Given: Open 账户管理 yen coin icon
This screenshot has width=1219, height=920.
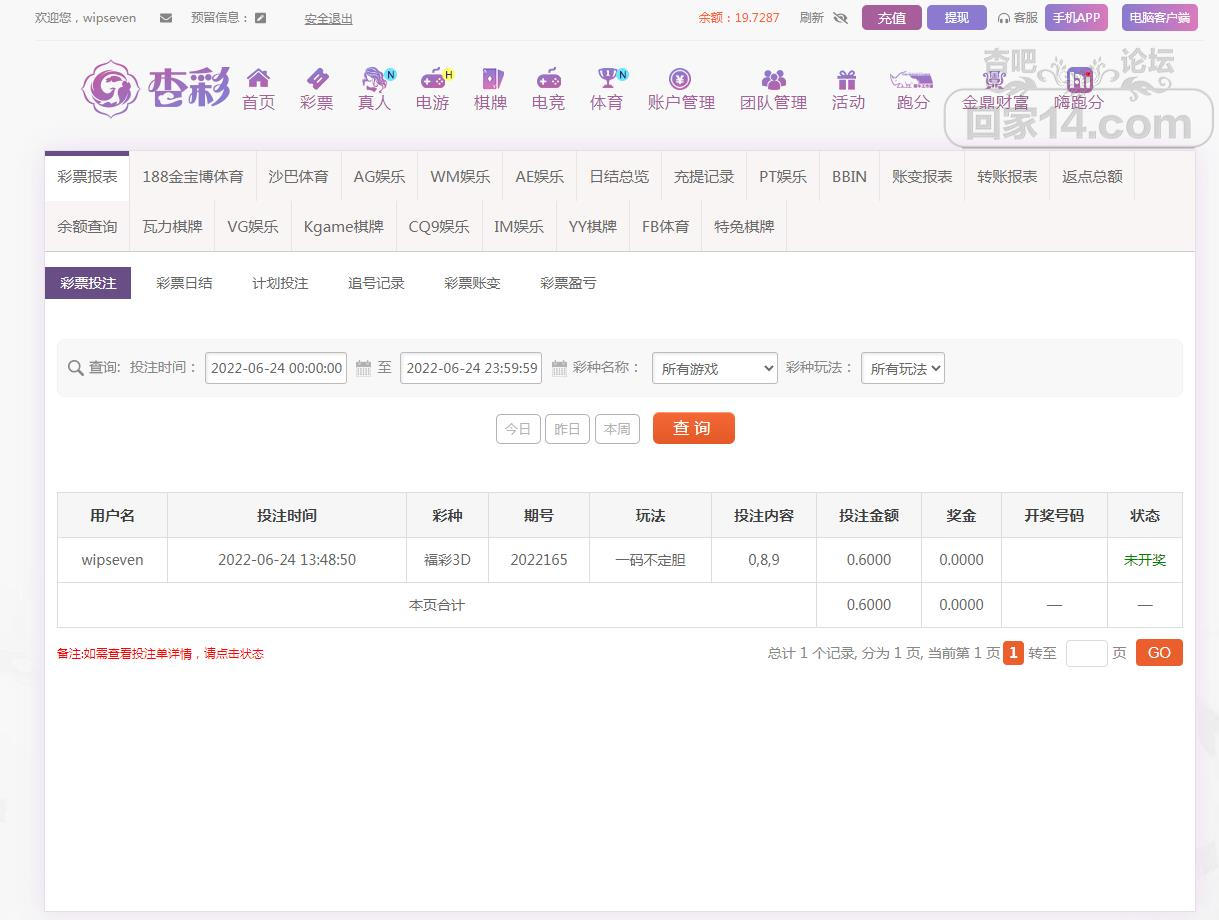Looking at the screenshot, I should click(680, 79).
